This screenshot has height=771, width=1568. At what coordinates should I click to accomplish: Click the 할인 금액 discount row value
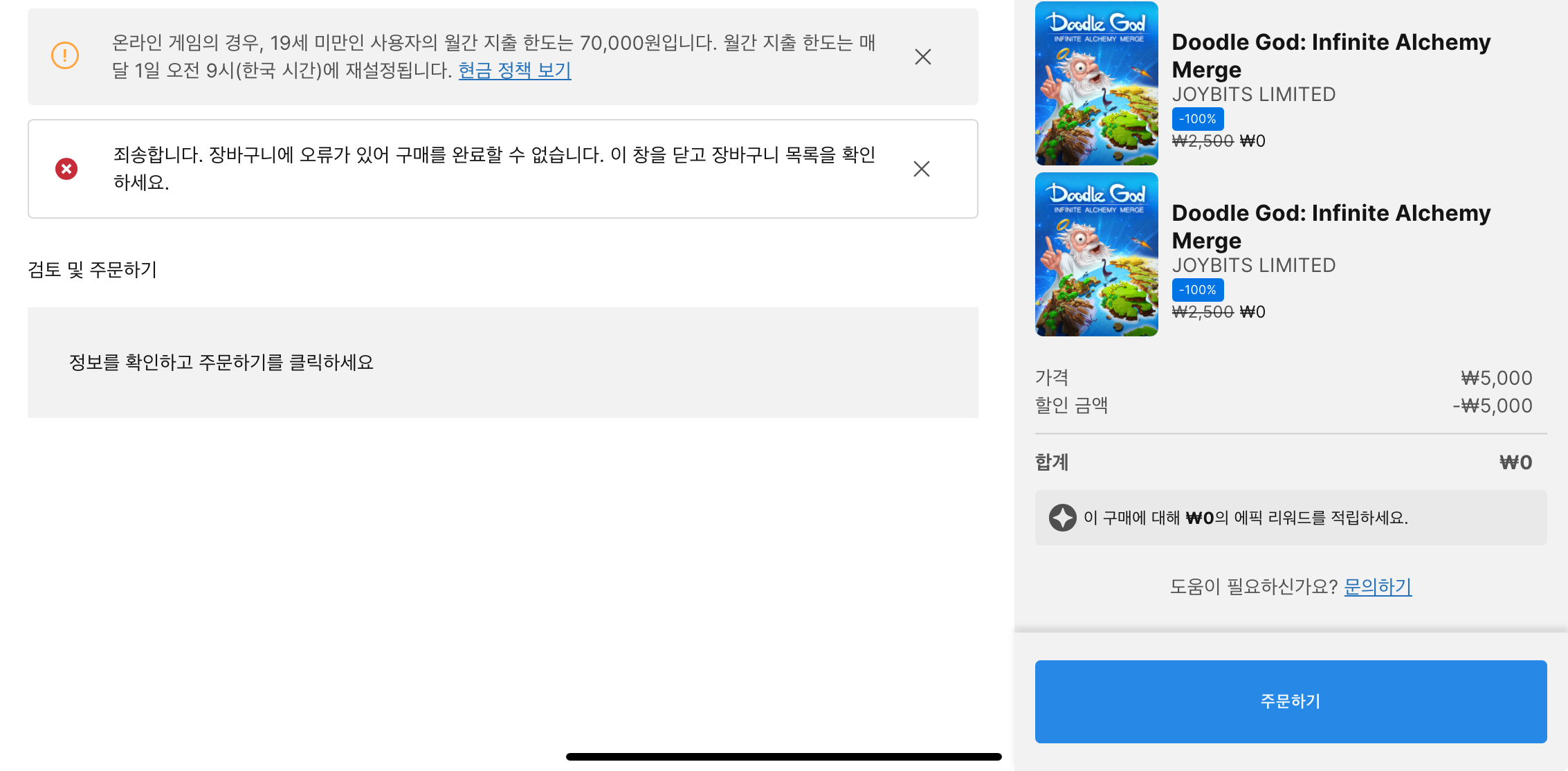[1493, 406]
